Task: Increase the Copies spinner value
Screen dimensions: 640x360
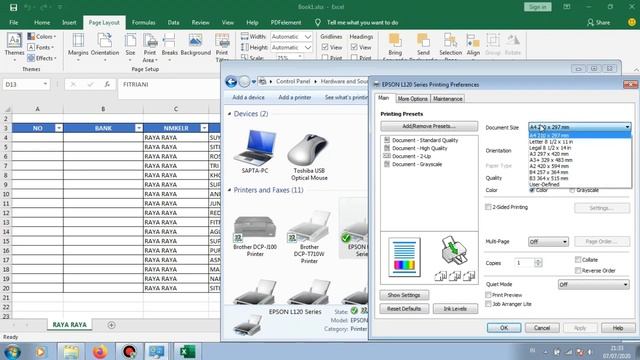Action: pyautogui.click(x=538, y=261)
